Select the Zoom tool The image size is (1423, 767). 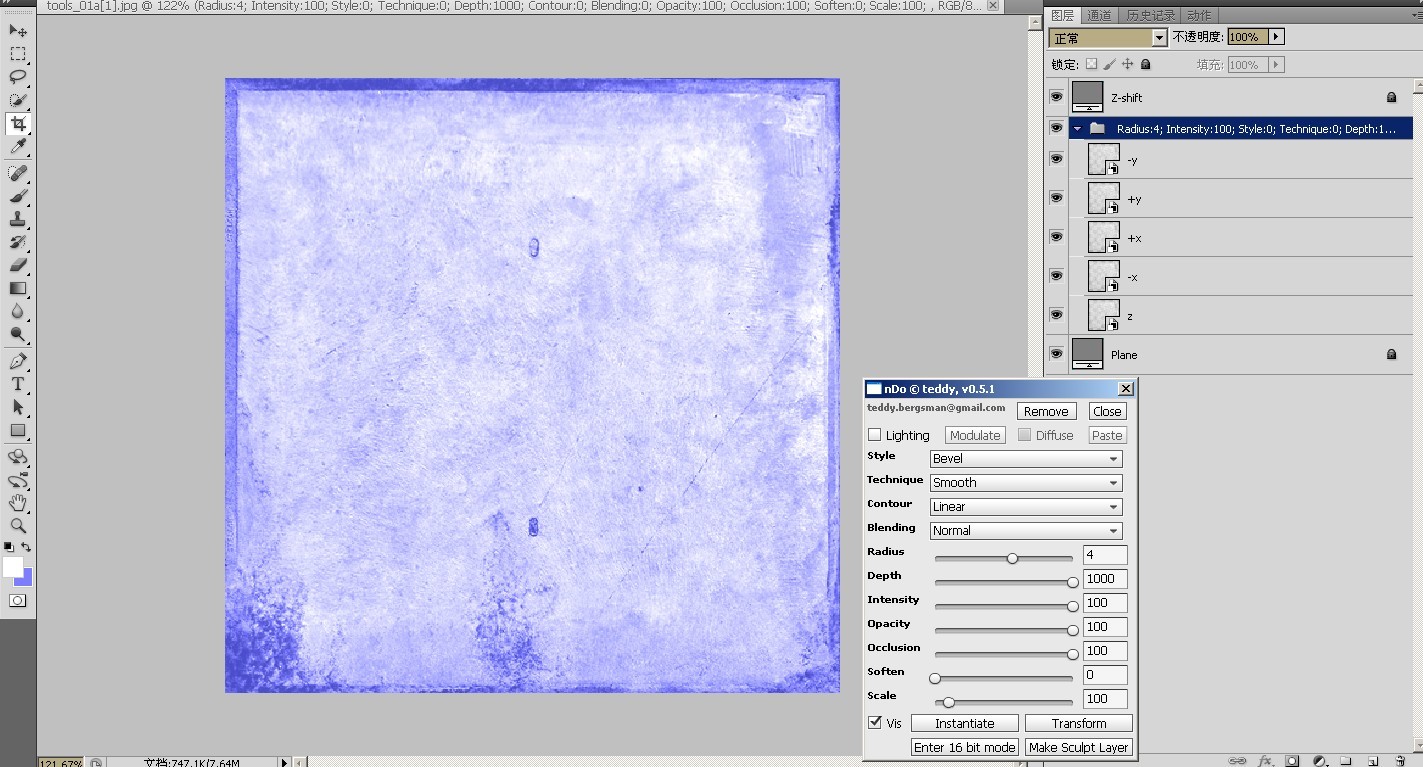18,526
